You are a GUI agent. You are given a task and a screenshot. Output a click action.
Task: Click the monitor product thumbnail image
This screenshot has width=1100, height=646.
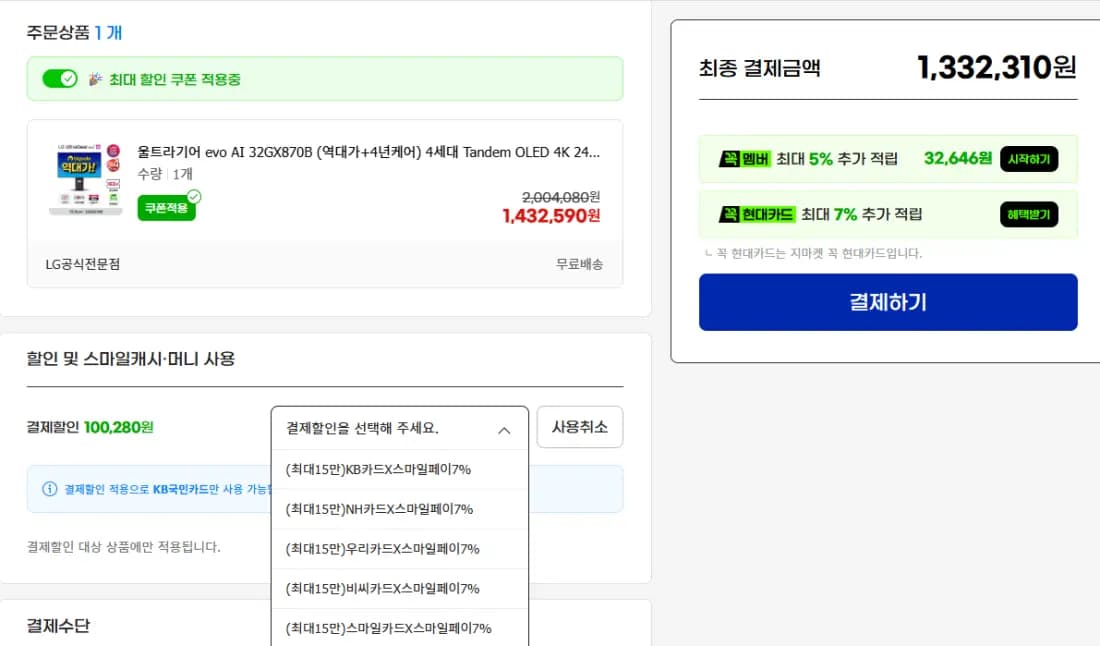point(85,180)
